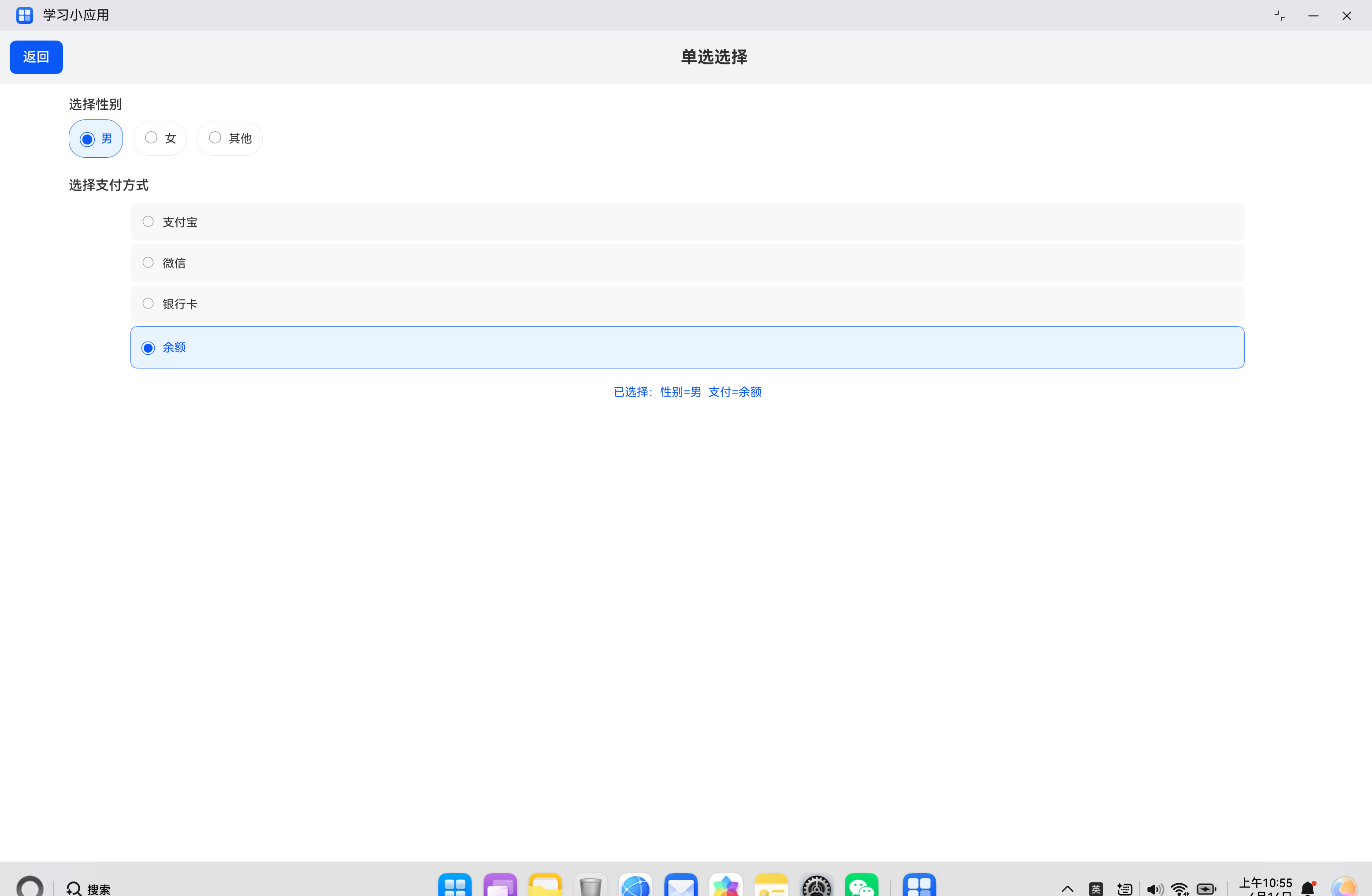The image size is (1372, 896).
Task: Open the blue app grid dock icon
Action: 455,885
